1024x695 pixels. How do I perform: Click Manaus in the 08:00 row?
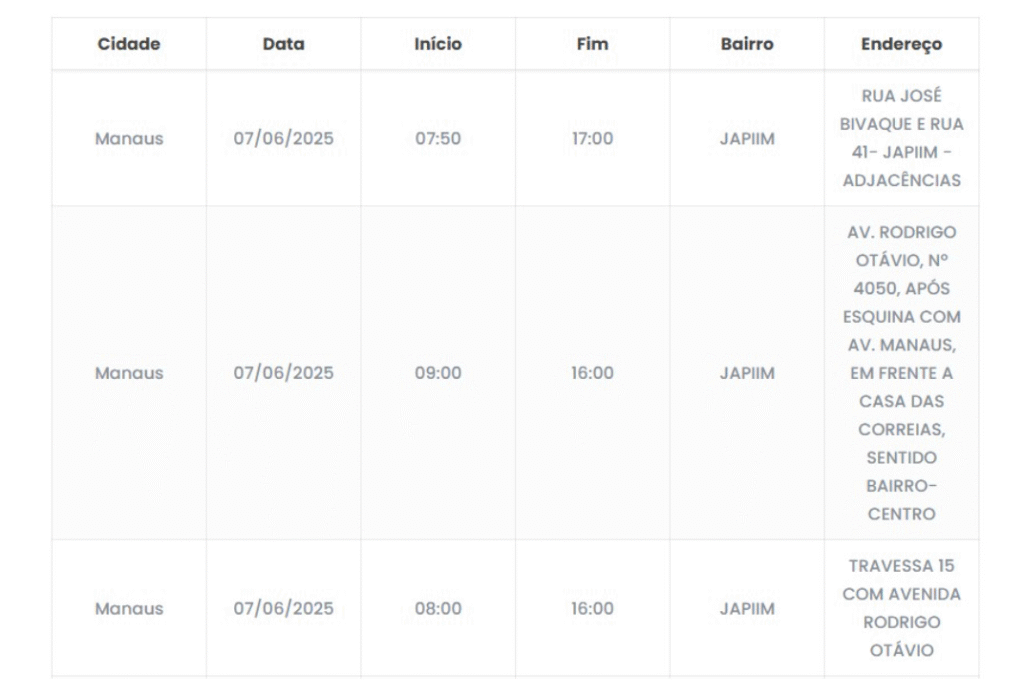pyautogui.click(x=129, y=609)
